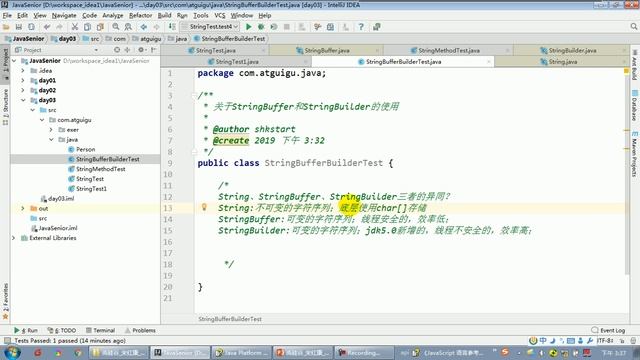Click the Recording taskbar item
The height and width of the screenshot is (360, 640).
364,353
